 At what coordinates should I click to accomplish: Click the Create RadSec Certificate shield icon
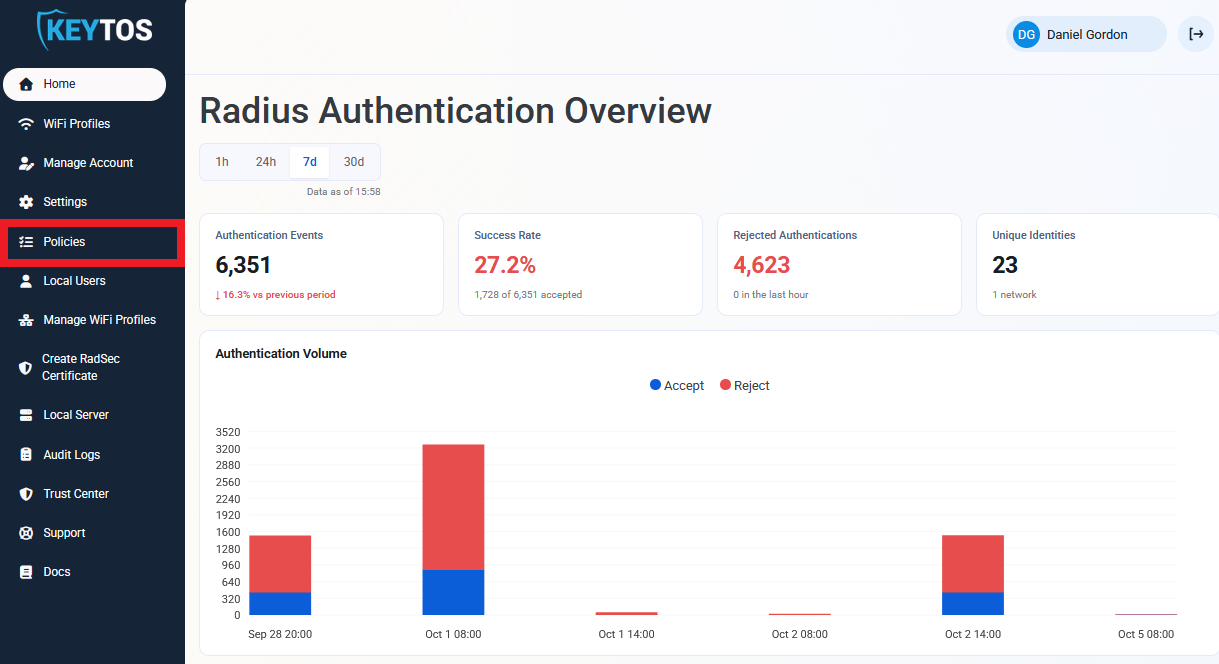pyautogui.click(x=26, y=368)
